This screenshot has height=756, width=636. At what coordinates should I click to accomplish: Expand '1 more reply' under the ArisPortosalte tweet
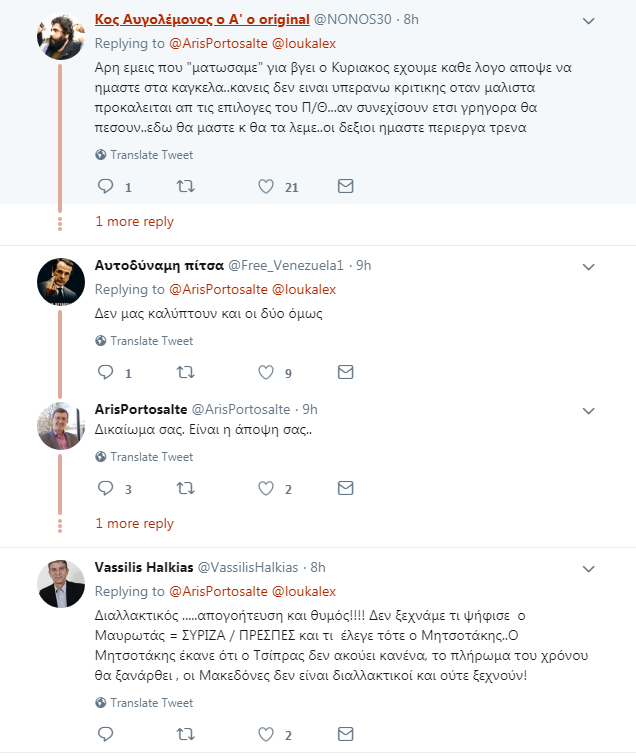tap(135, 524)
